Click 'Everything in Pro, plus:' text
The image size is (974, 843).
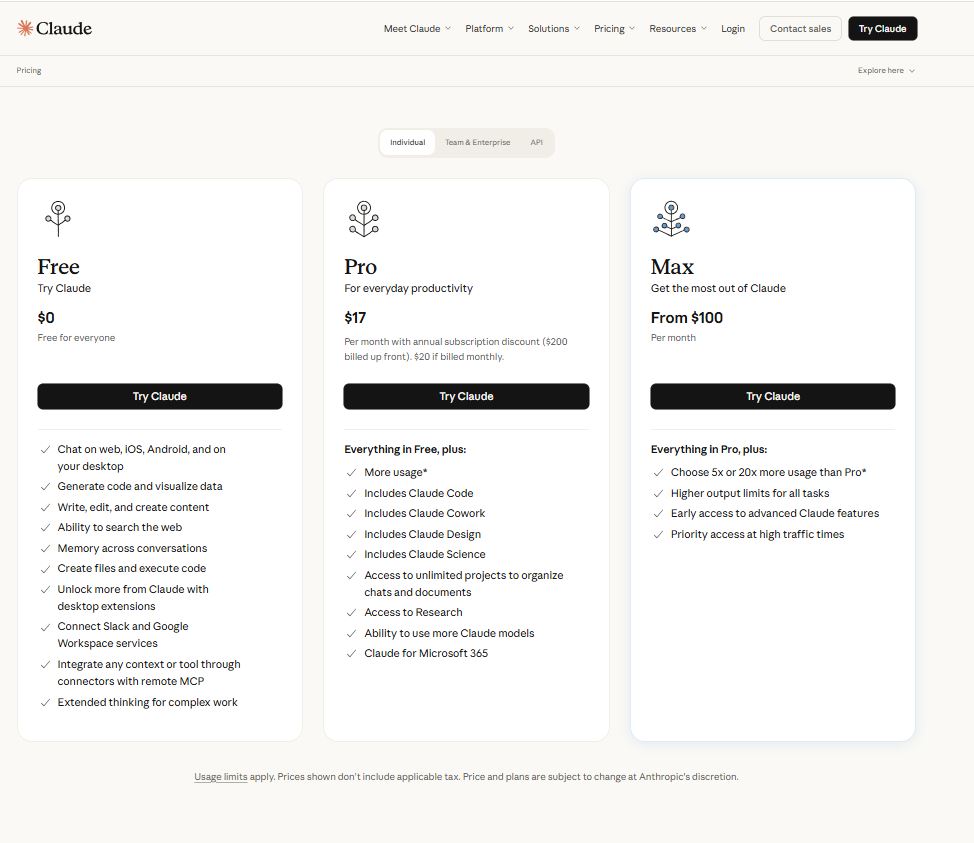[x=709, y=450]
